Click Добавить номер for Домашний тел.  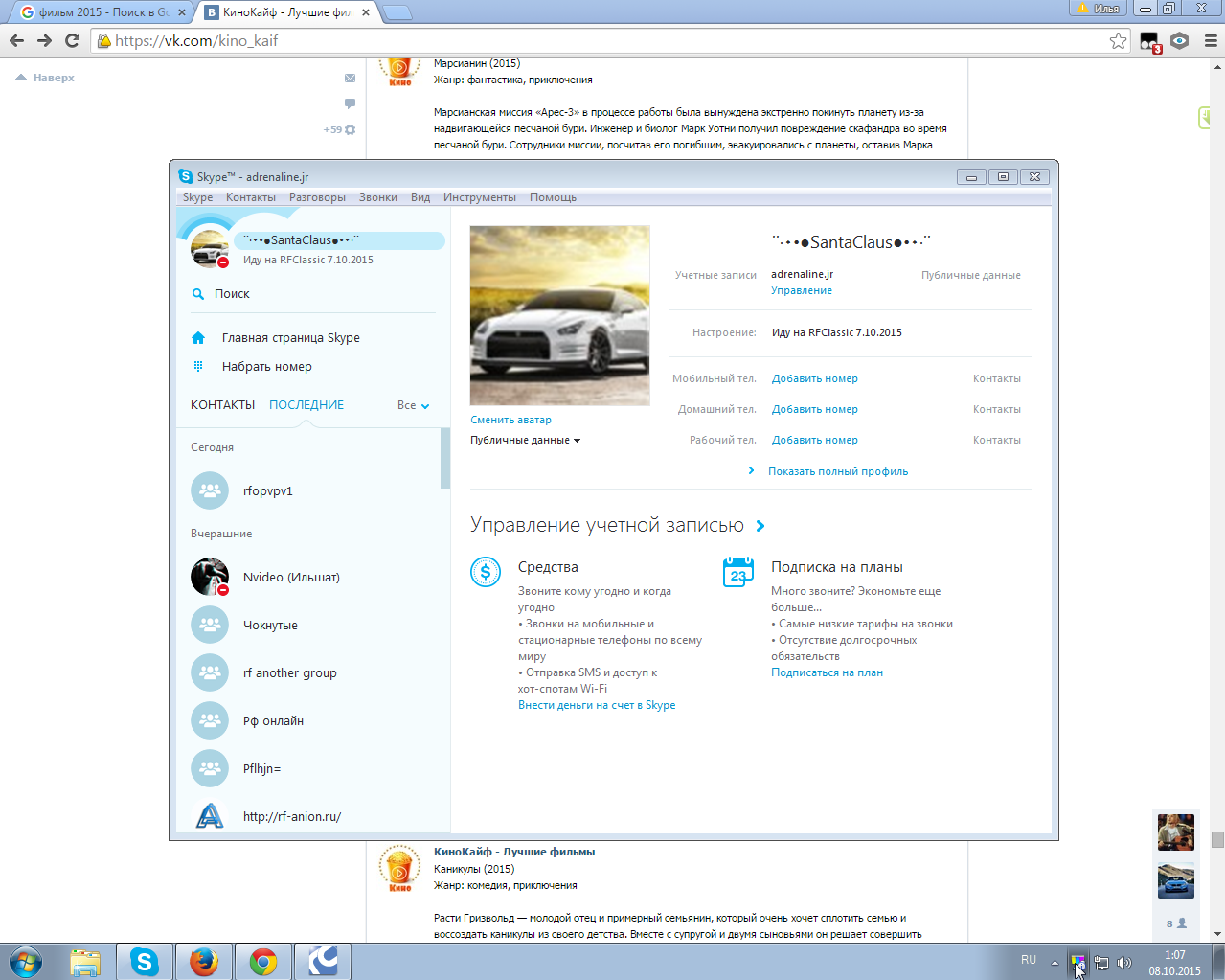pos(815,409)
